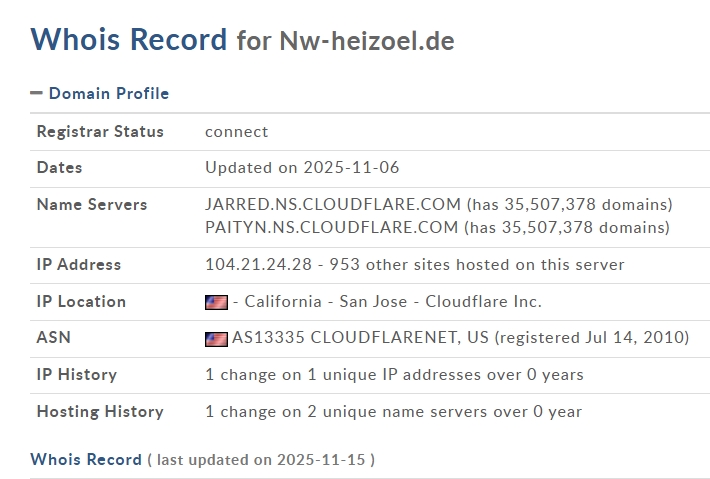
Task: Click the US flag icon in IP Location row
Action: coord(216,302)
